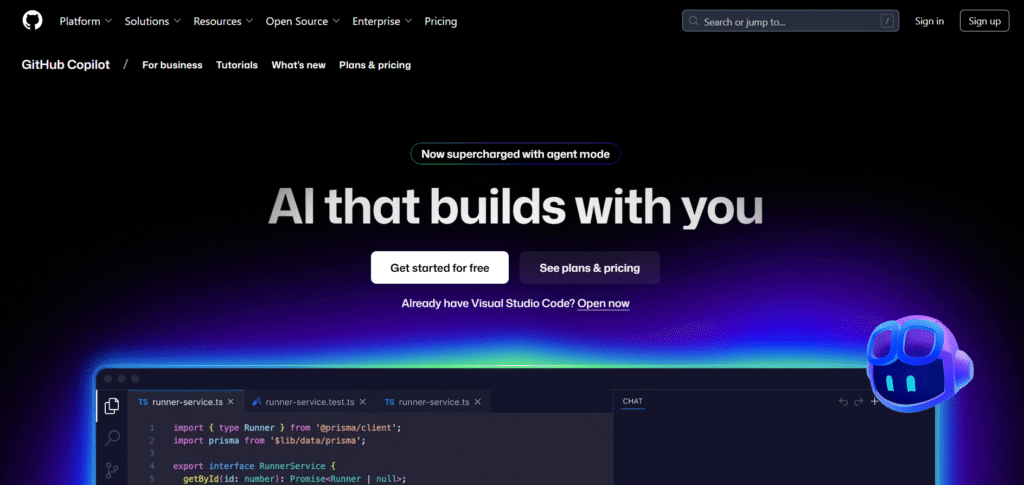Select the Search magnifier icon in editor sidebar
The height and width of the screenshot is (485, 1024).
coord(113,437)
